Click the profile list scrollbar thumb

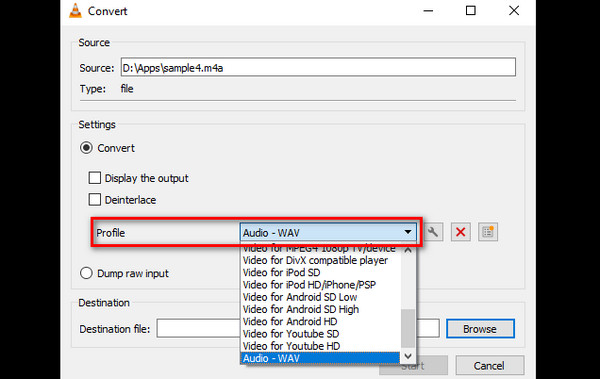[x=408, y=328]
